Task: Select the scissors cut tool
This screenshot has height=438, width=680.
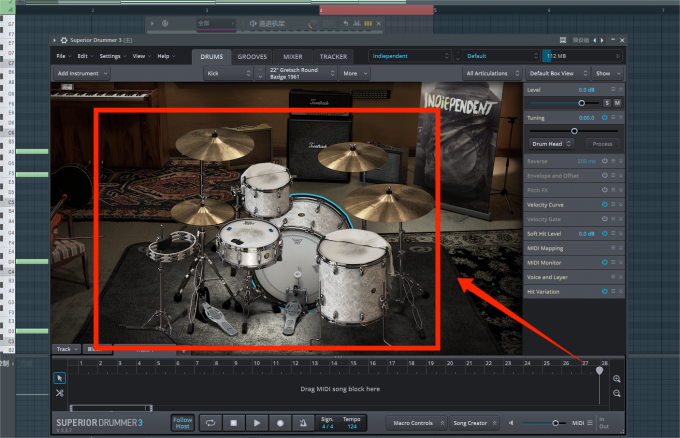Action: tap(59, 393)
